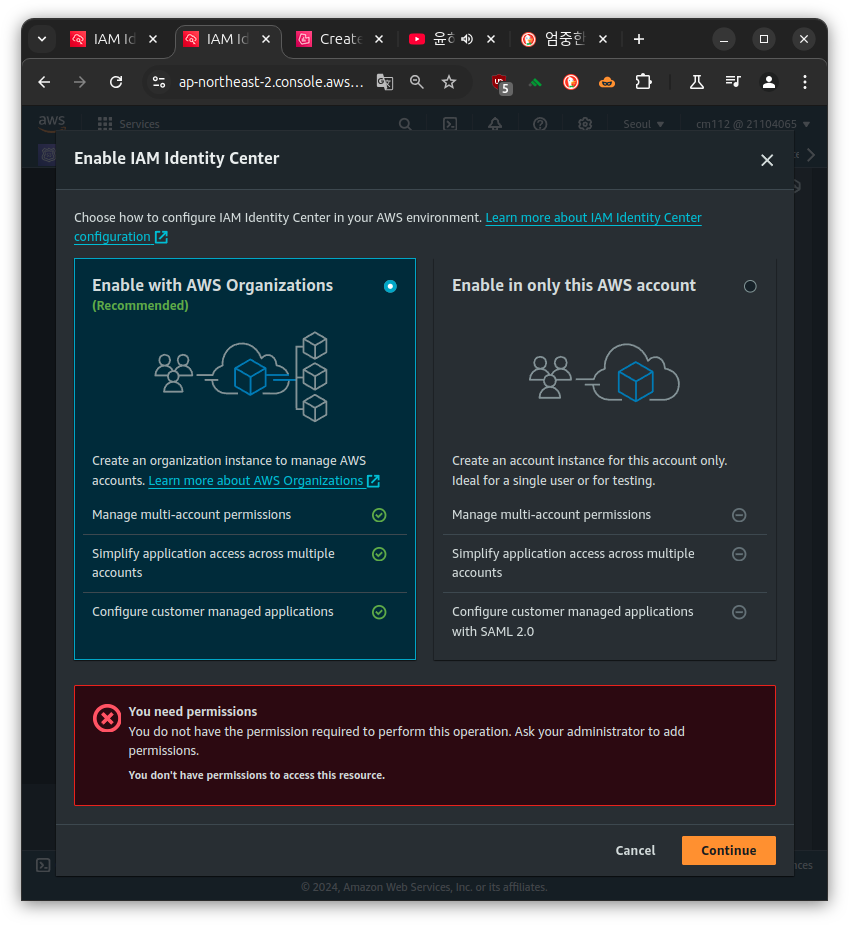Select Enable in only this AWS account radio

[x=750, y=286]
